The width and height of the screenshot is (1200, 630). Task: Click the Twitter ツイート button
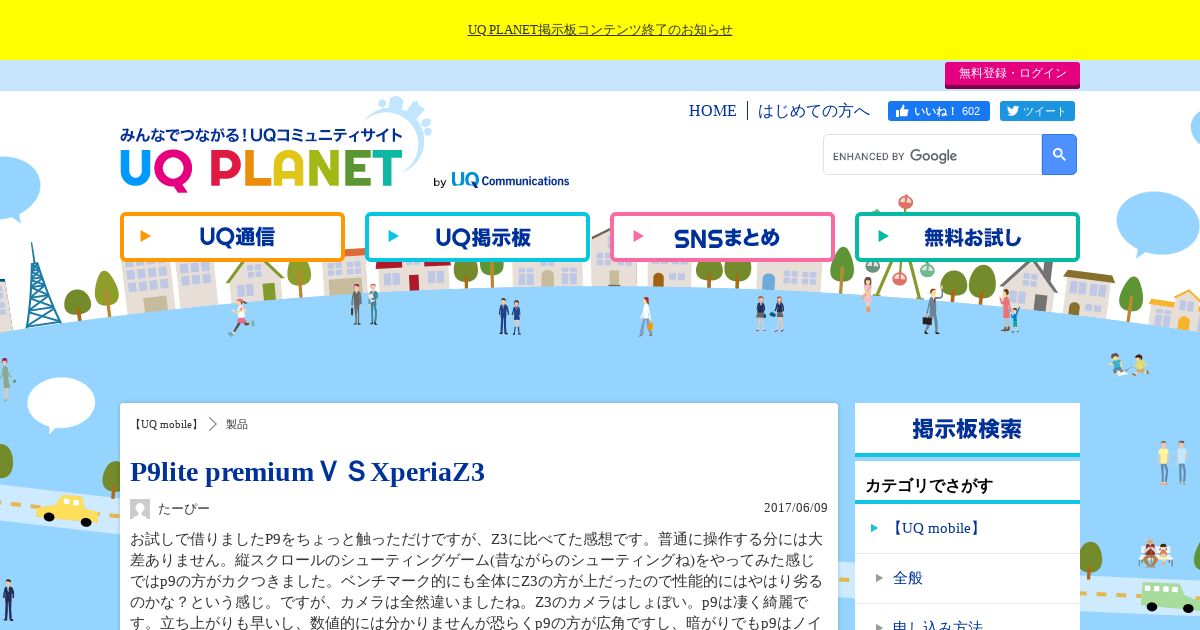pos(1037,111)
